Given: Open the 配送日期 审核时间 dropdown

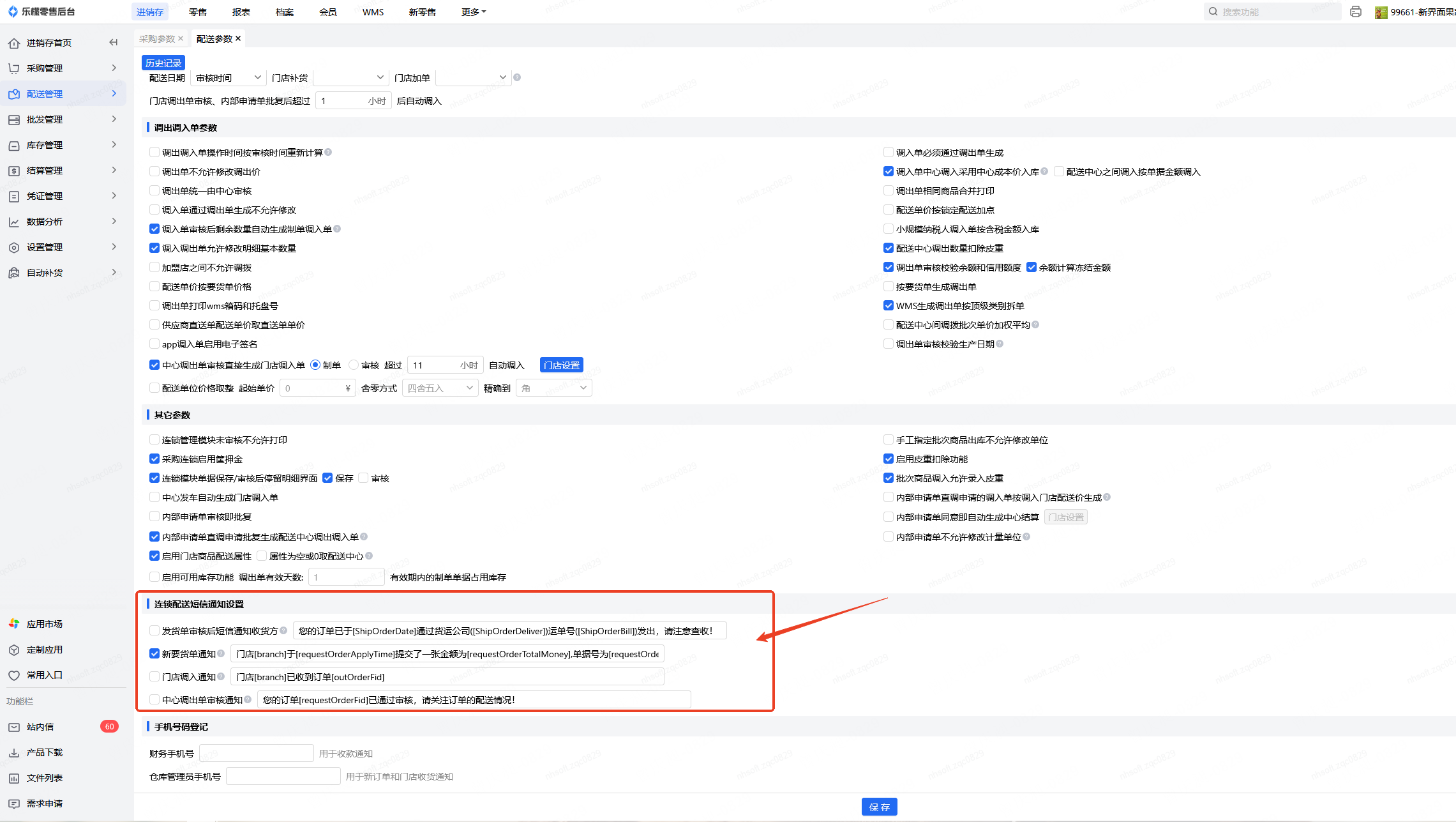Looking at the screenshot, I should [x=229, y=78].
